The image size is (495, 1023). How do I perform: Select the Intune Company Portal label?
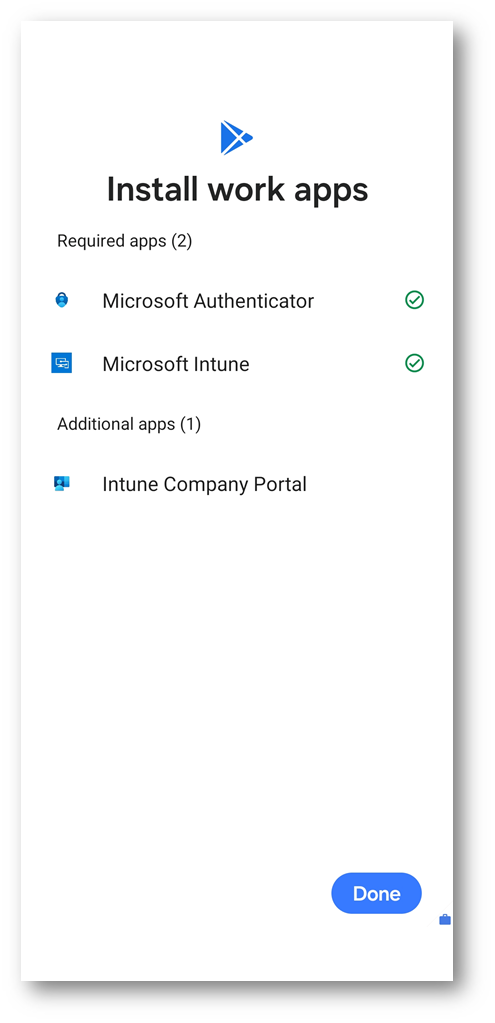tap(204, 484)
